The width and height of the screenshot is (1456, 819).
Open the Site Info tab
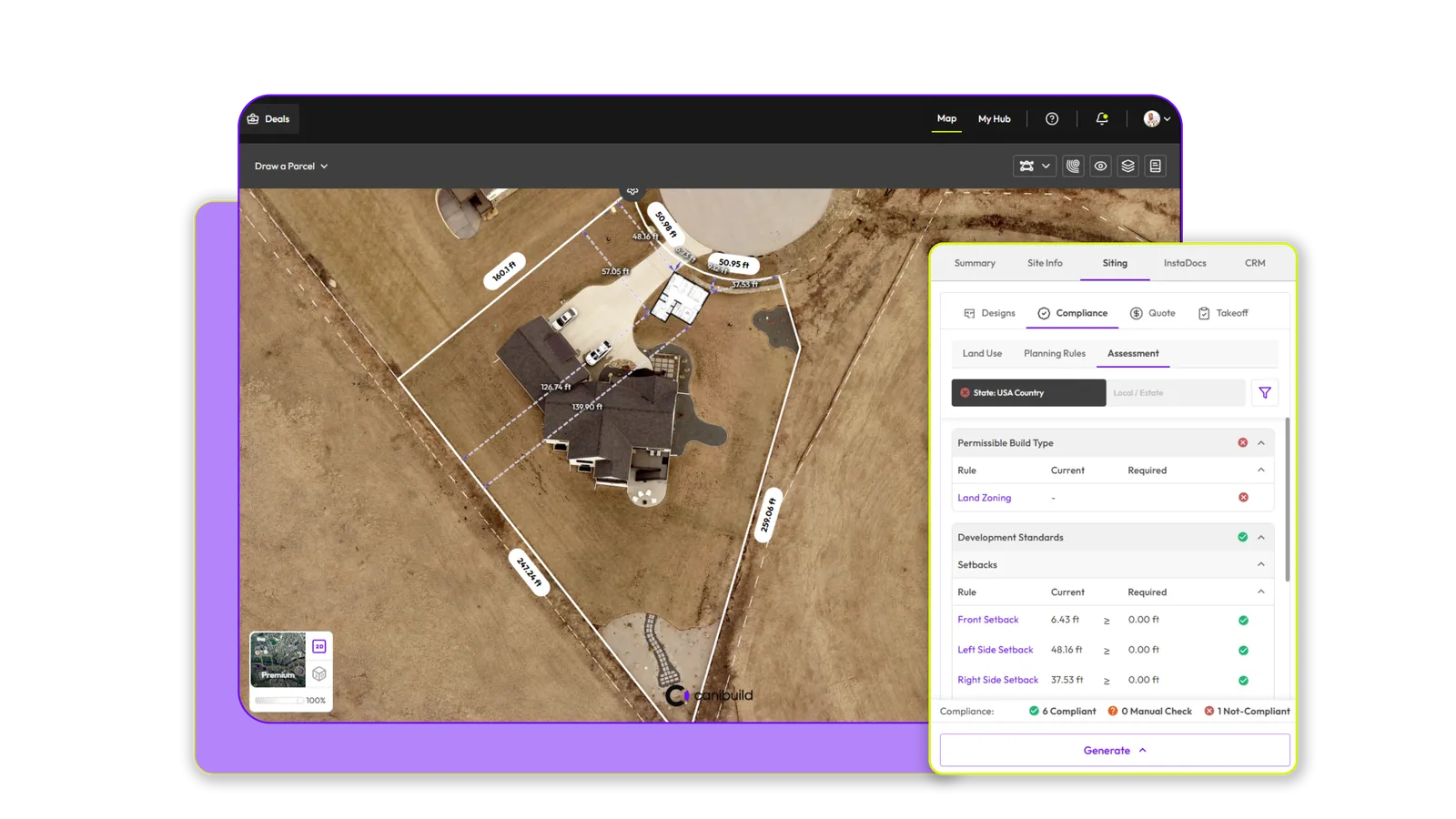(1045, 263)
